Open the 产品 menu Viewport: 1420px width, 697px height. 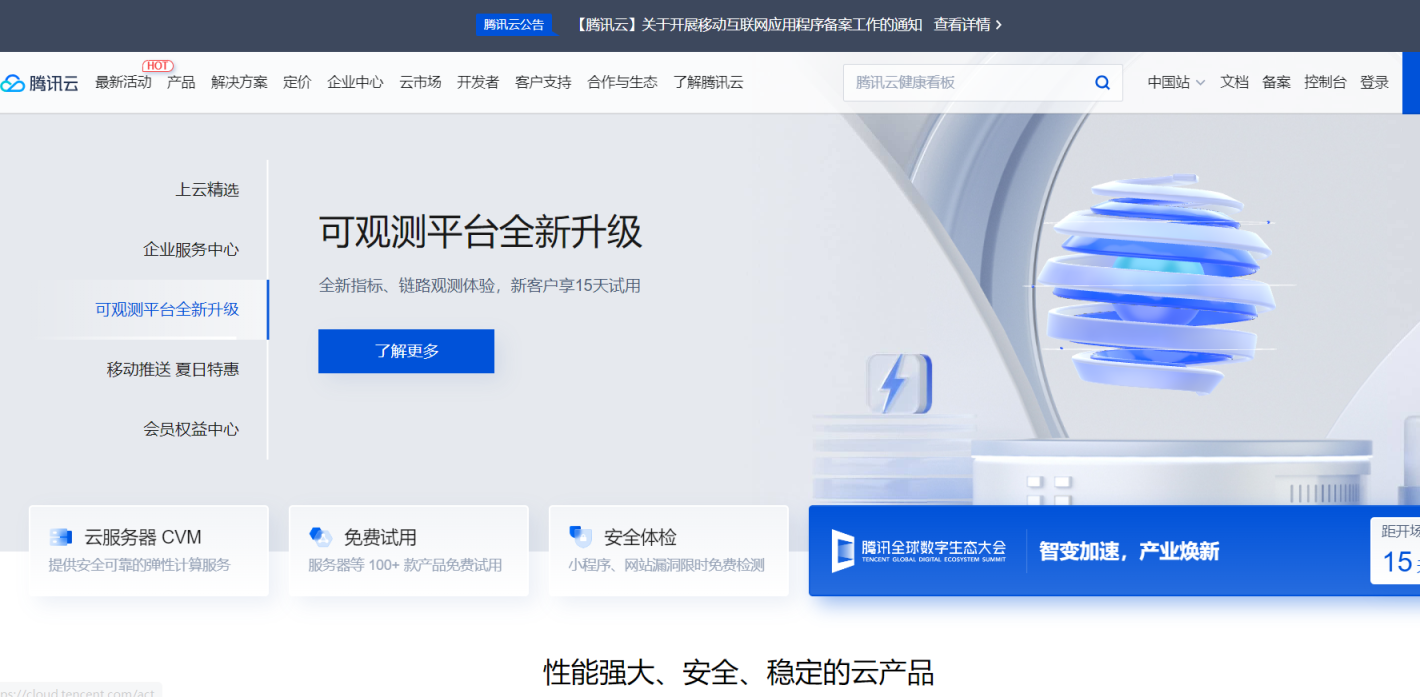180,82
